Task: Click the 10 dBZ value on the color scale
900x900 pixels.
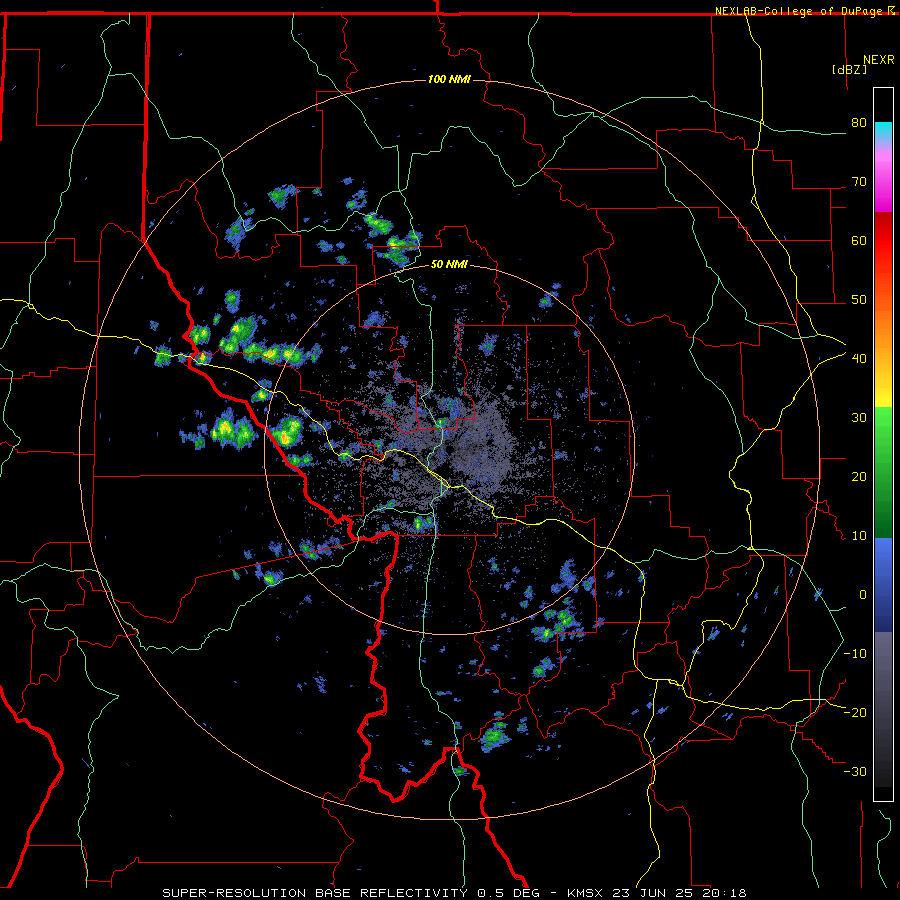Action: (859, 536)
